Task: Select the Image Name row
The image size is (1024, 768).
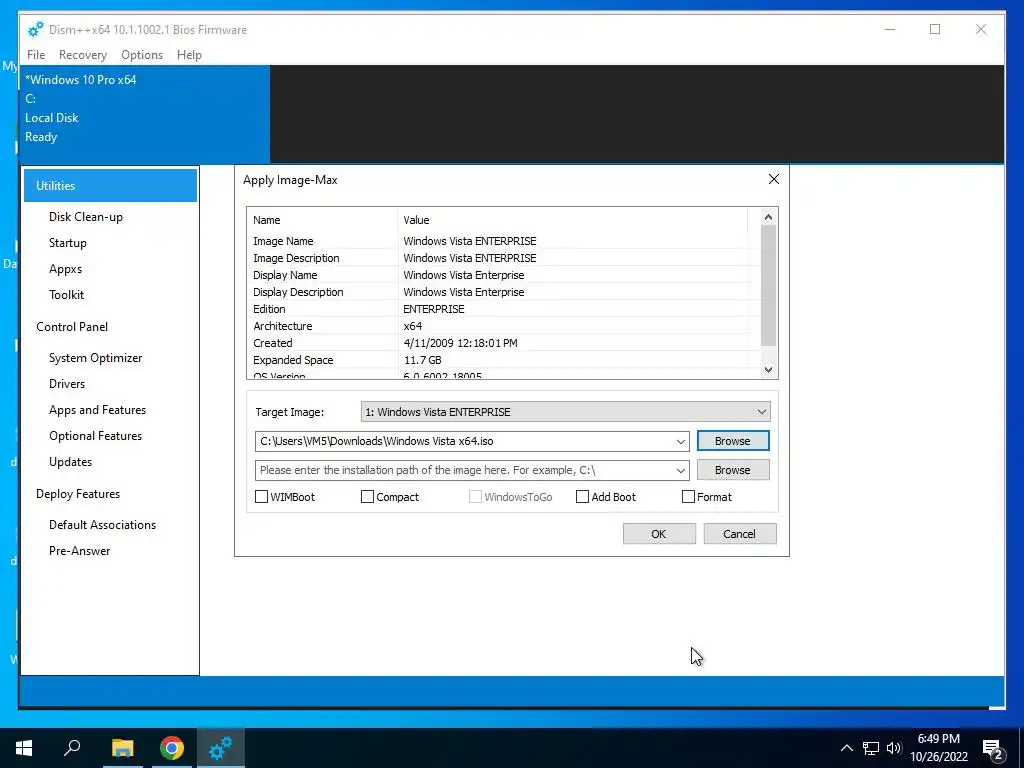Action: click(x=503, y=241)
